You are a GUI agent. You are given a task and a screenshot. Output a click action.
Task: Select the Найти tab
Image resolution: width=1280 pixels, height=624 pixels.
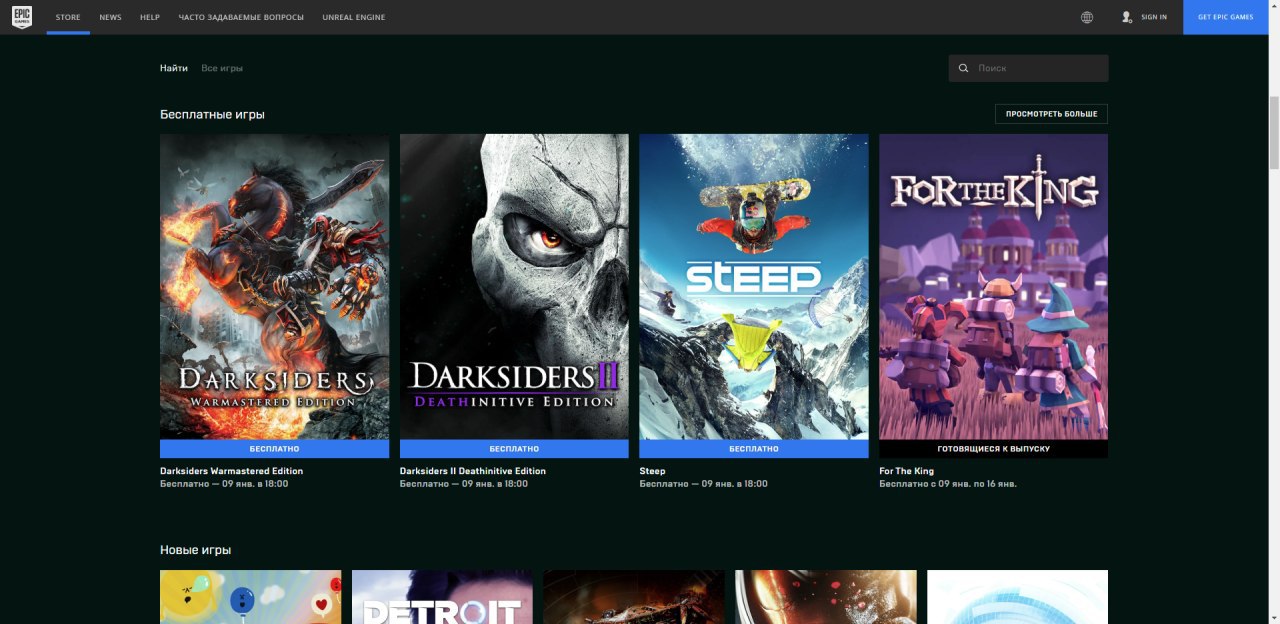(174, 68)
